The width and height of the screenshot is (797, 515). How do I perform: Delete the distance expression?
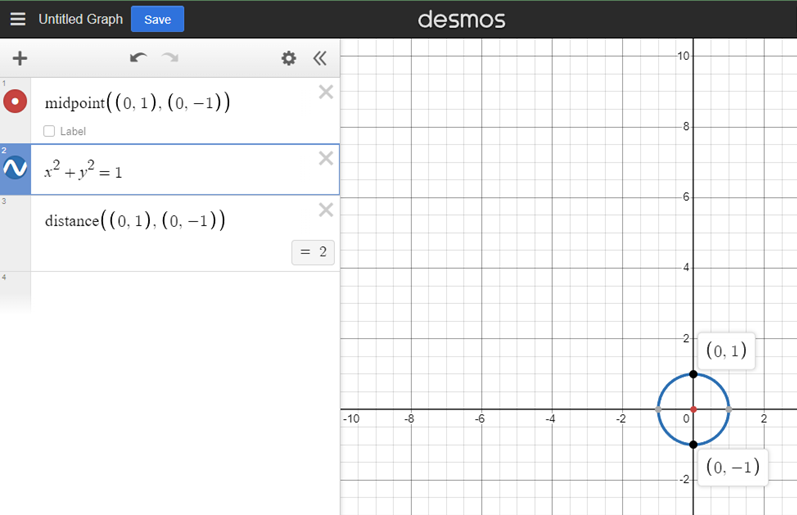[326, 210]
